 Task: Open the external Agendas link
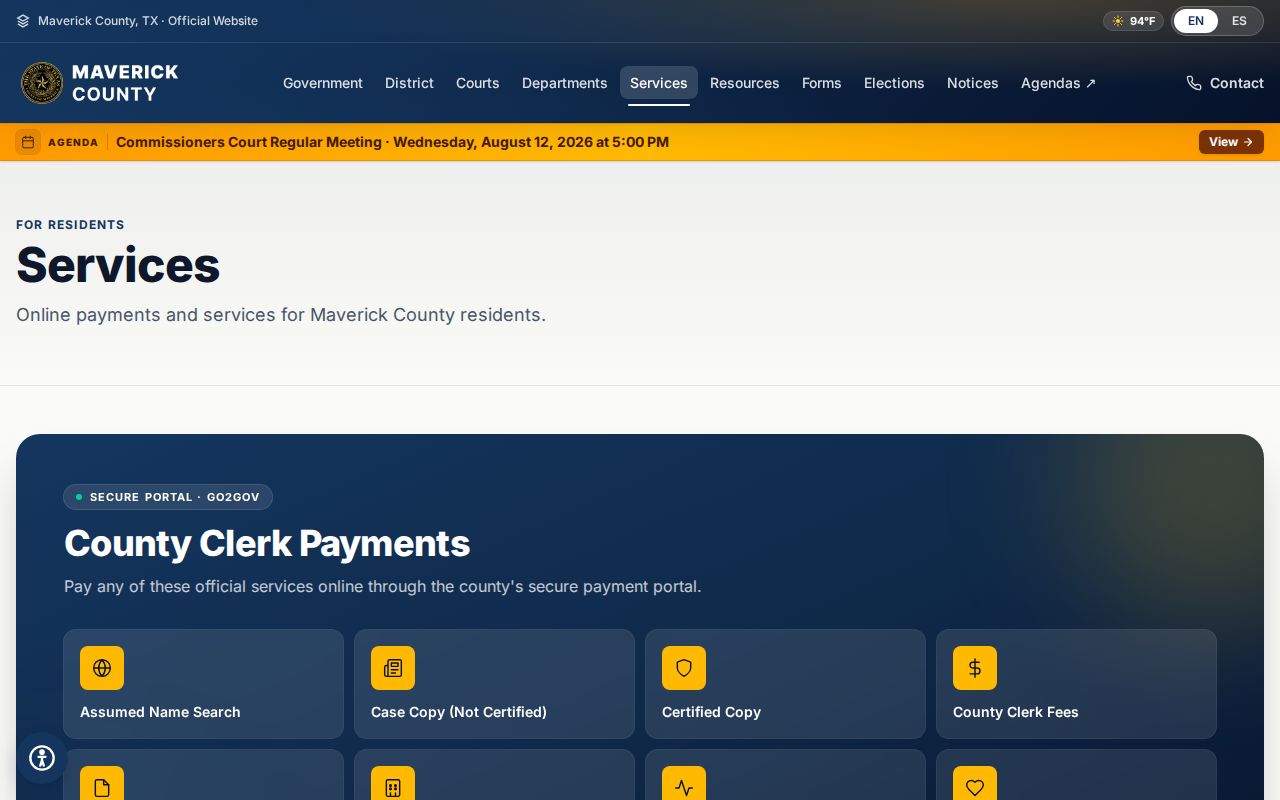point(1058,83)
